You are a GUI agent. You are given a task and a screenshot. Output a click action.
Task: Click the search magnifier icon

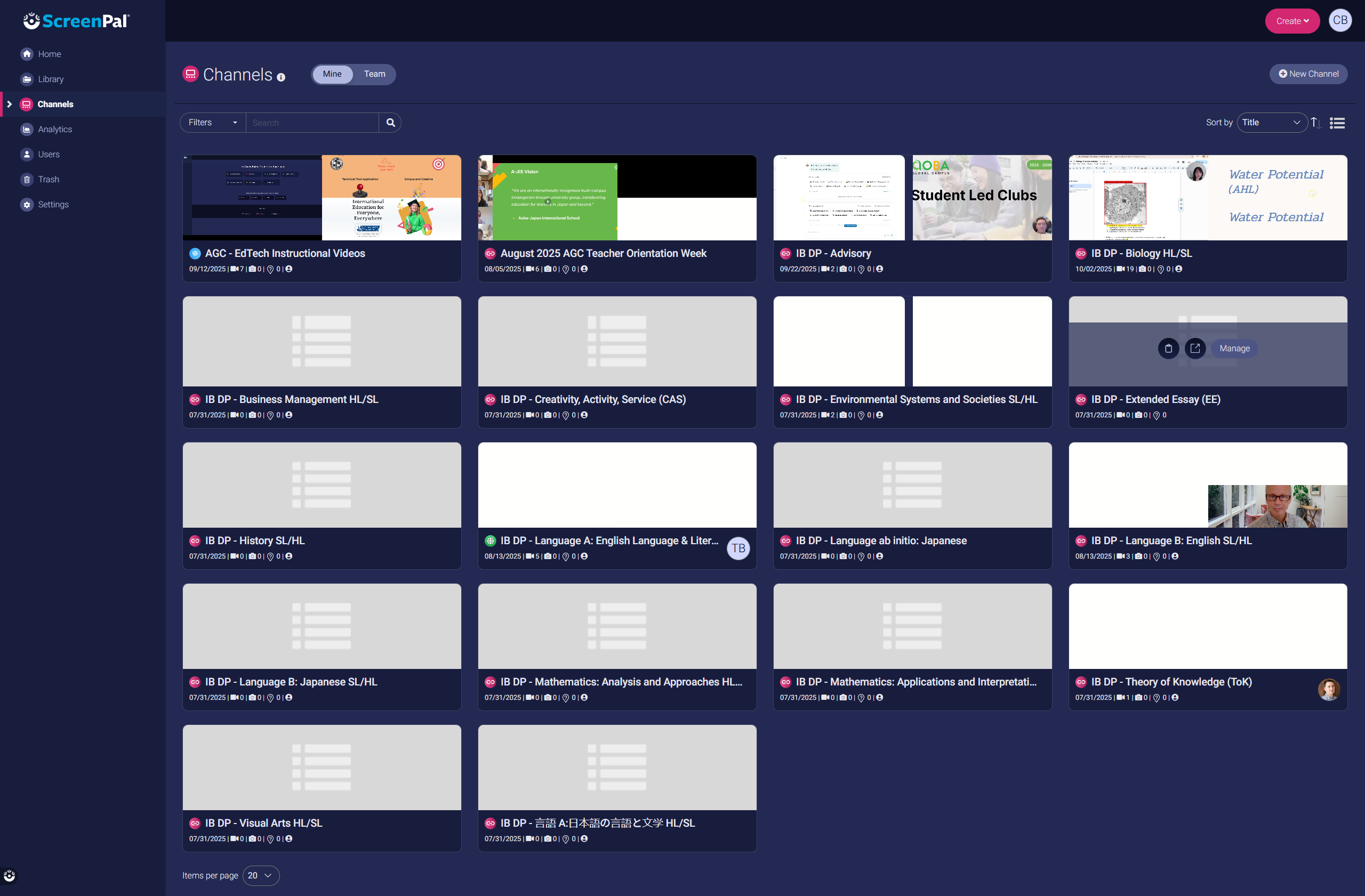pyautogui.click(x=390, y=122)
